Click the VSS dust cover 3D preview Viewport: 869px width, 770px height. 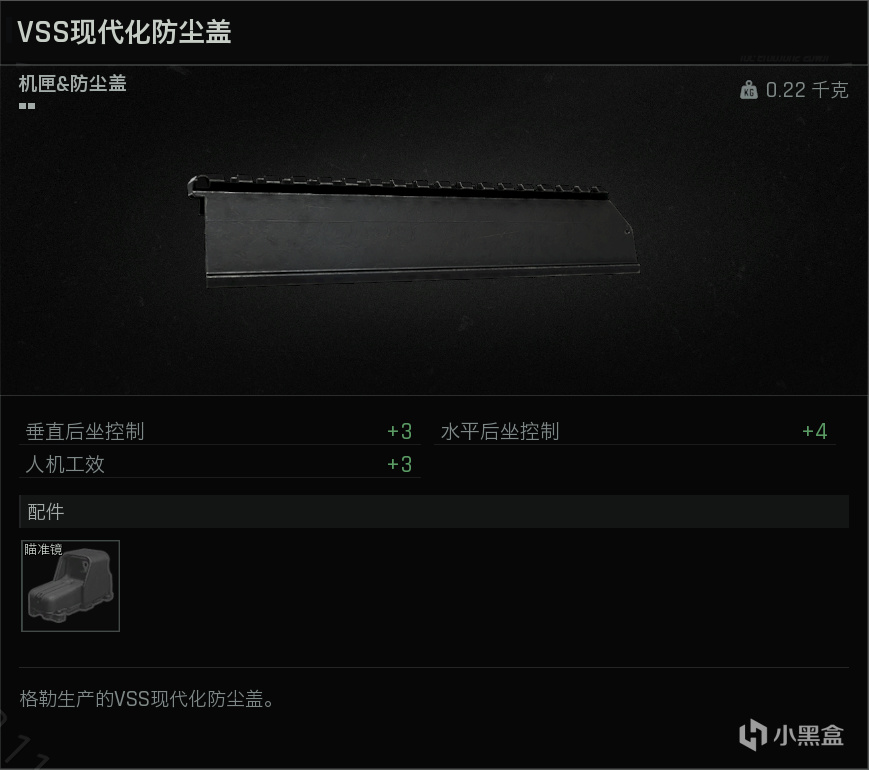(413, 231)
